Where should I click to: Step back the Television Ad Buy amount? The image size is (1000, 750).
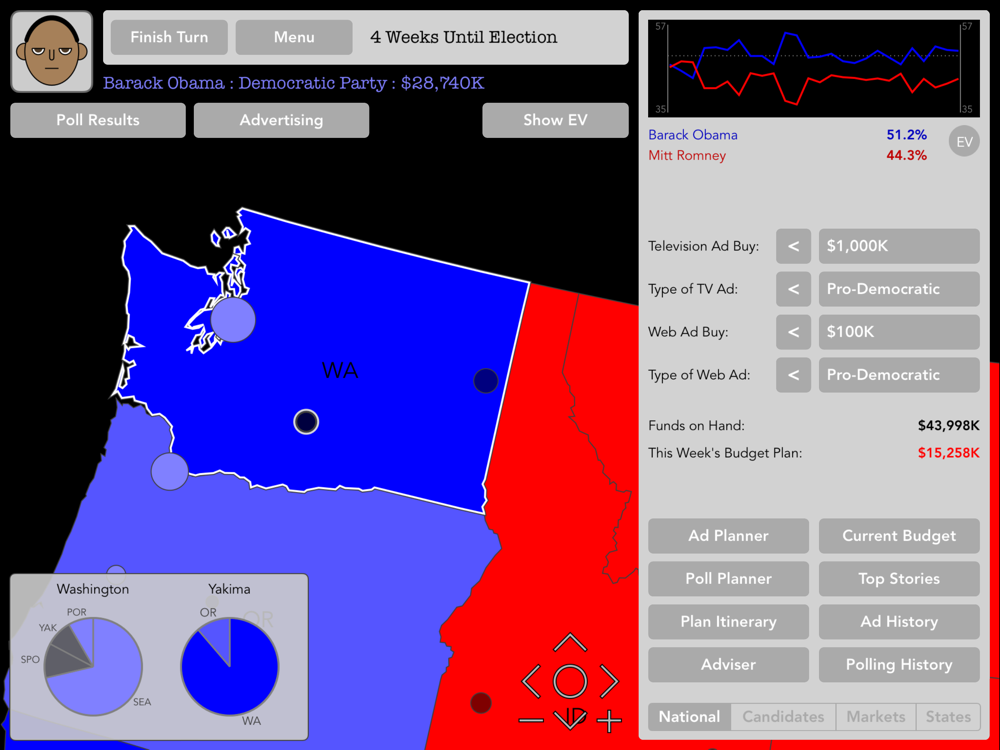point(793,246)
